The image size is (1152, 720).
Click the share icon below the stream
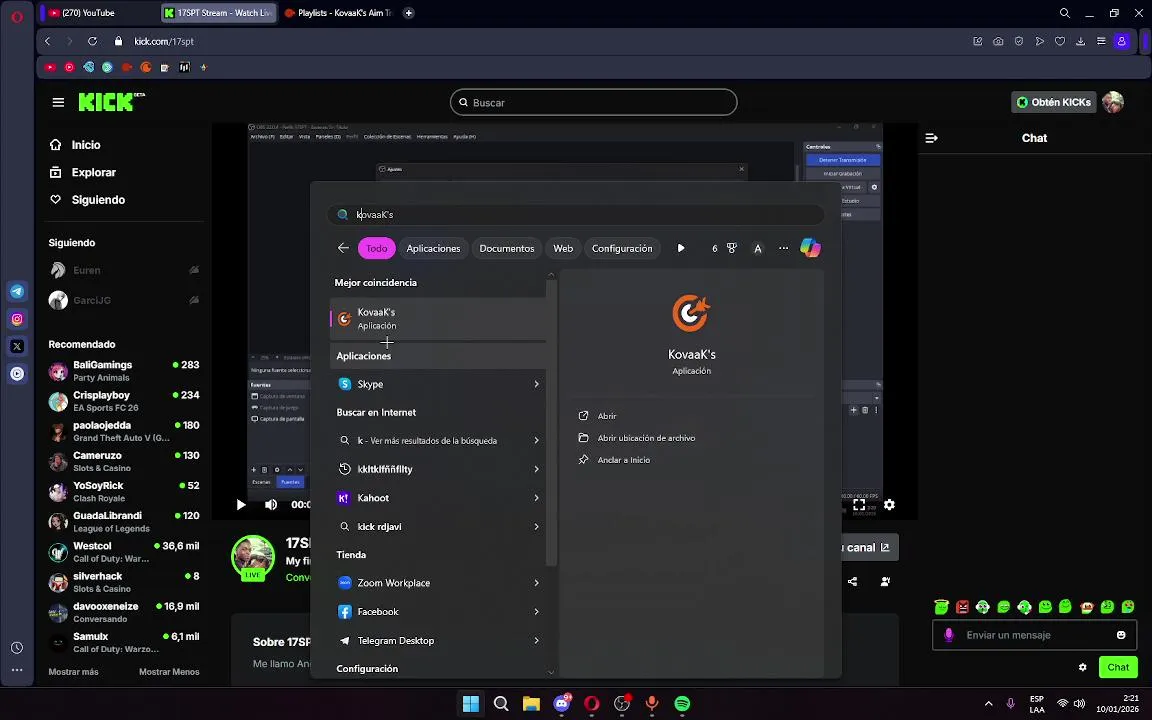[x=852, y=582]
